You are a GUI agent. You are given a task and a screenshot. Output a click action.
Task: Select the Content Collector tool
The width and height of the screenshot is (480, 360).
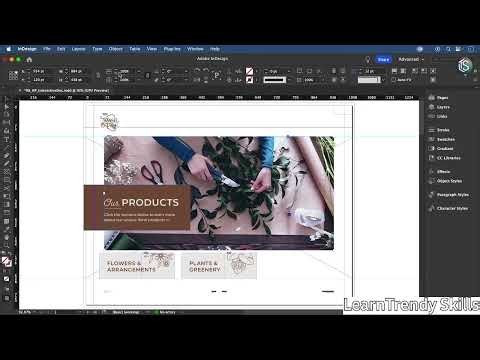[x=7, y=131]
